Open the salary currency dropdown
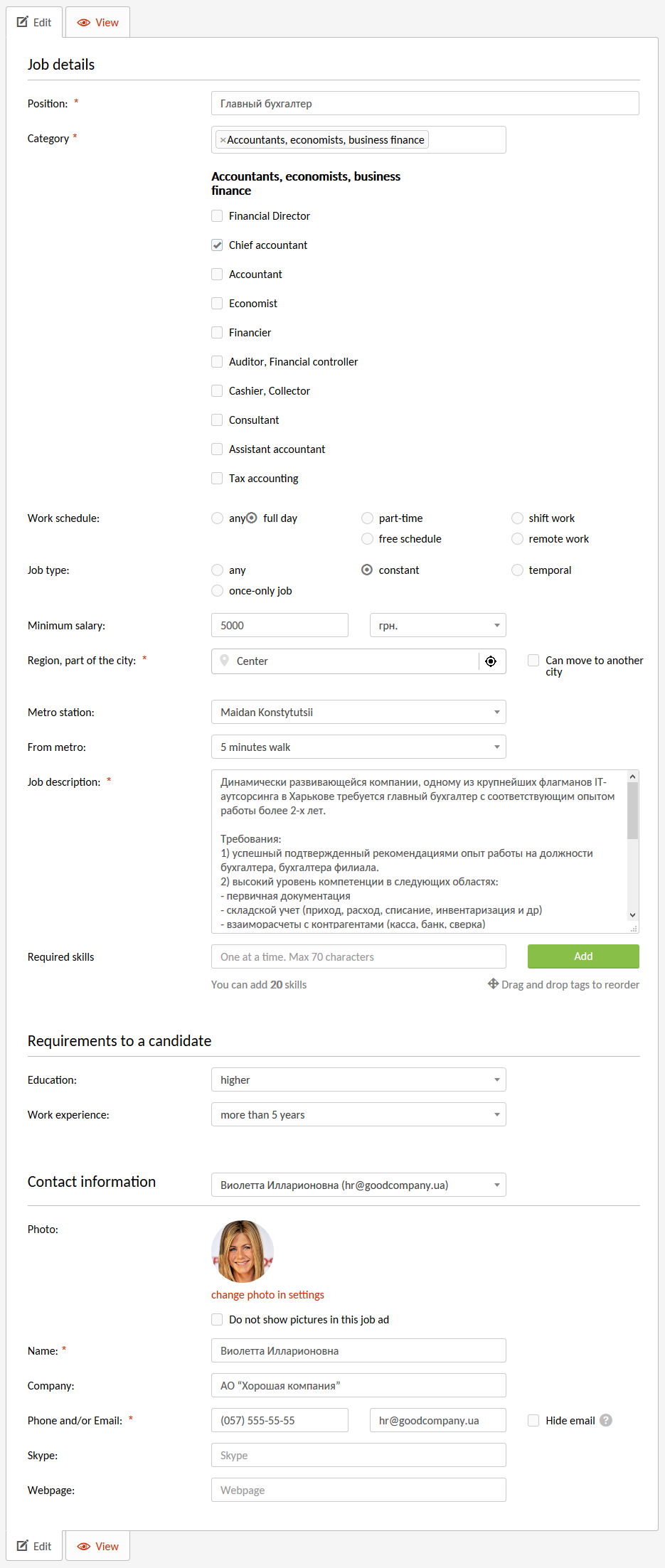The image size is (665, 1568). click(x=437, y=626)
